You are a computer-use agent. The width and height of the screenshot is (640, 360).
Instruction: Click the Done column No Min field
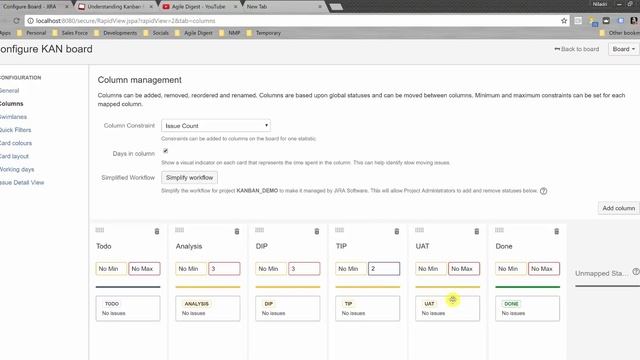pyautogui.click(x=511, y=269)
